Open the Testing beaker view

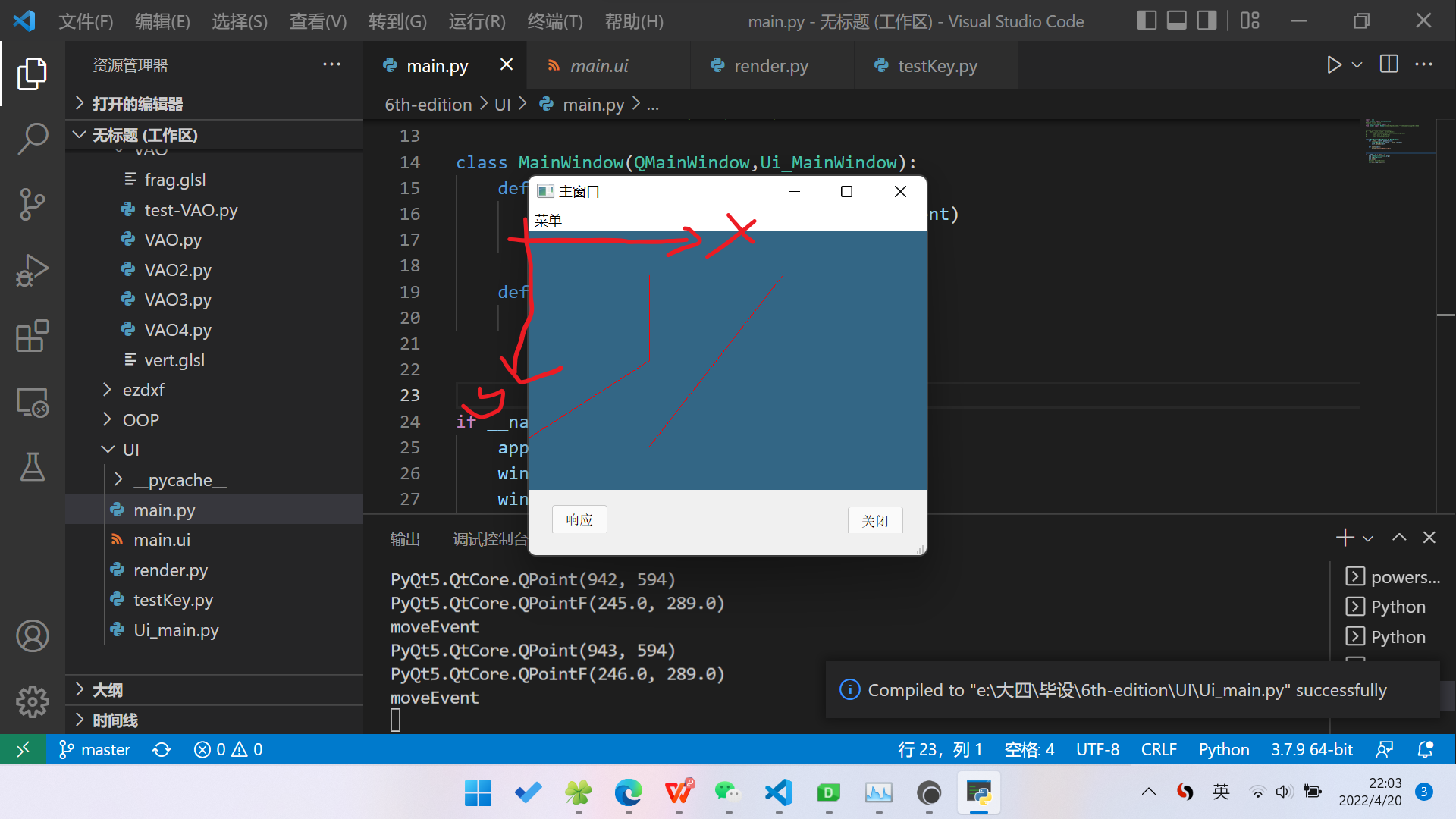[x=32, y=467]
